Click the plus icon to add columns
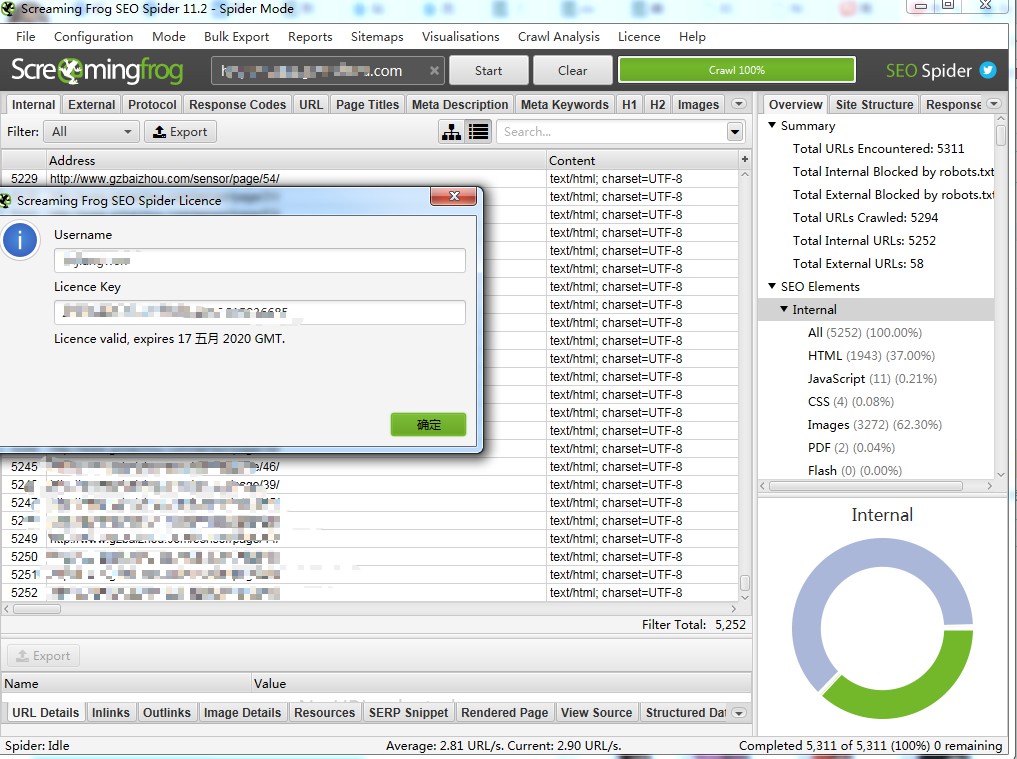Viewport: 1017px width, 759px height. point(745,159)
